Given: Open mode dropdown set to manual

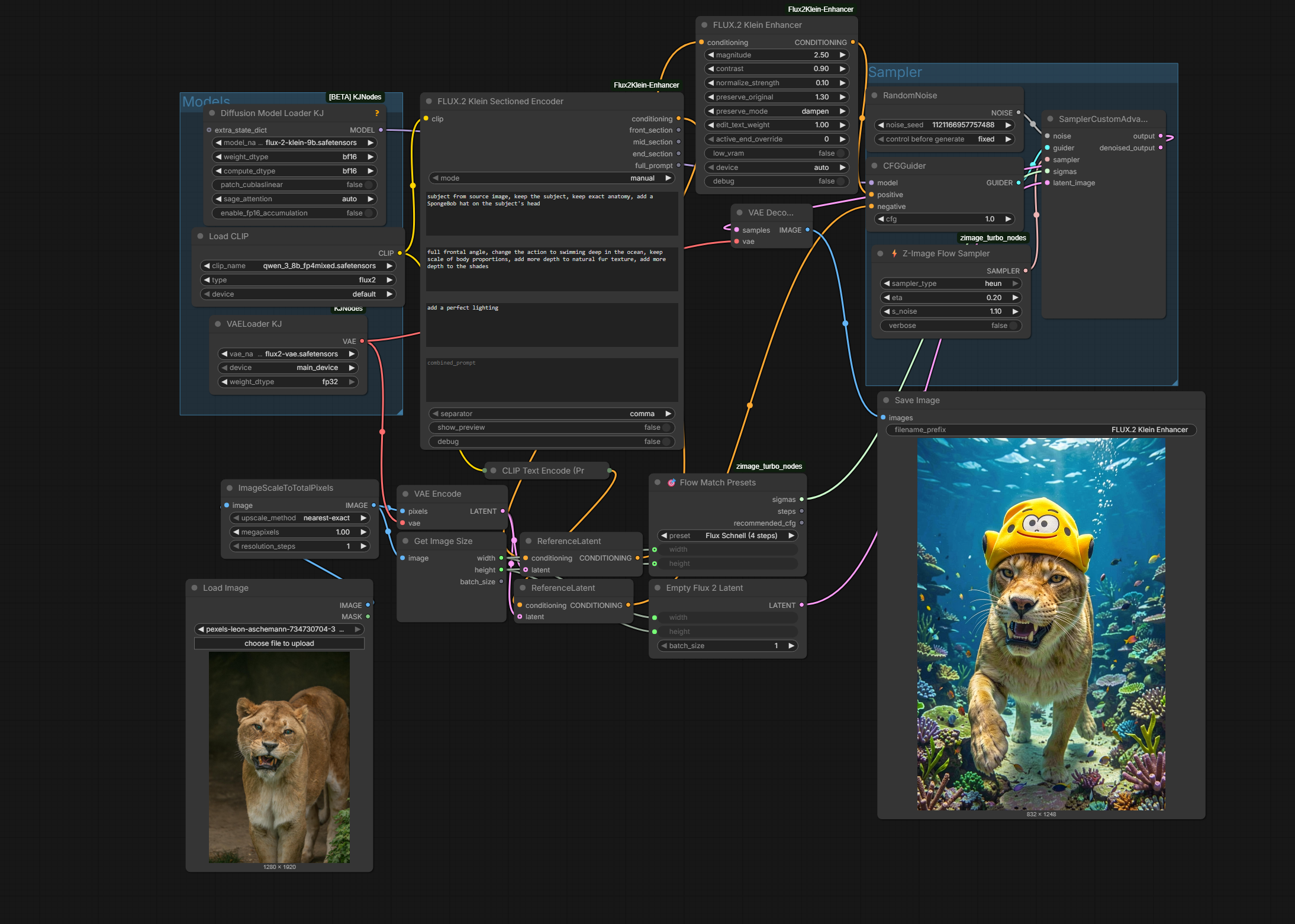Looking at the screenshot, I should tap(552, 178).
